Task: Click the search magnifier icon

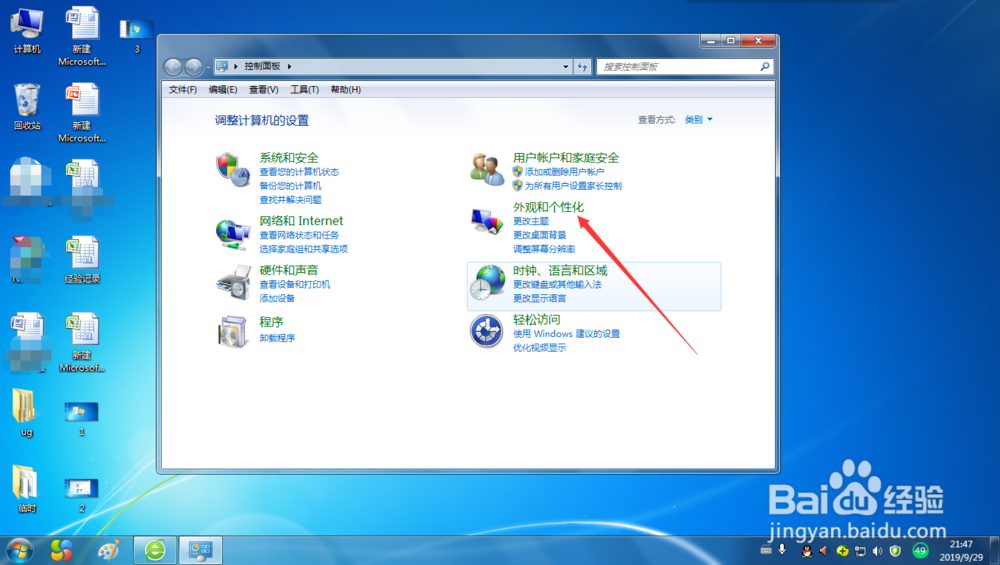Action: [x=764, y=66]
